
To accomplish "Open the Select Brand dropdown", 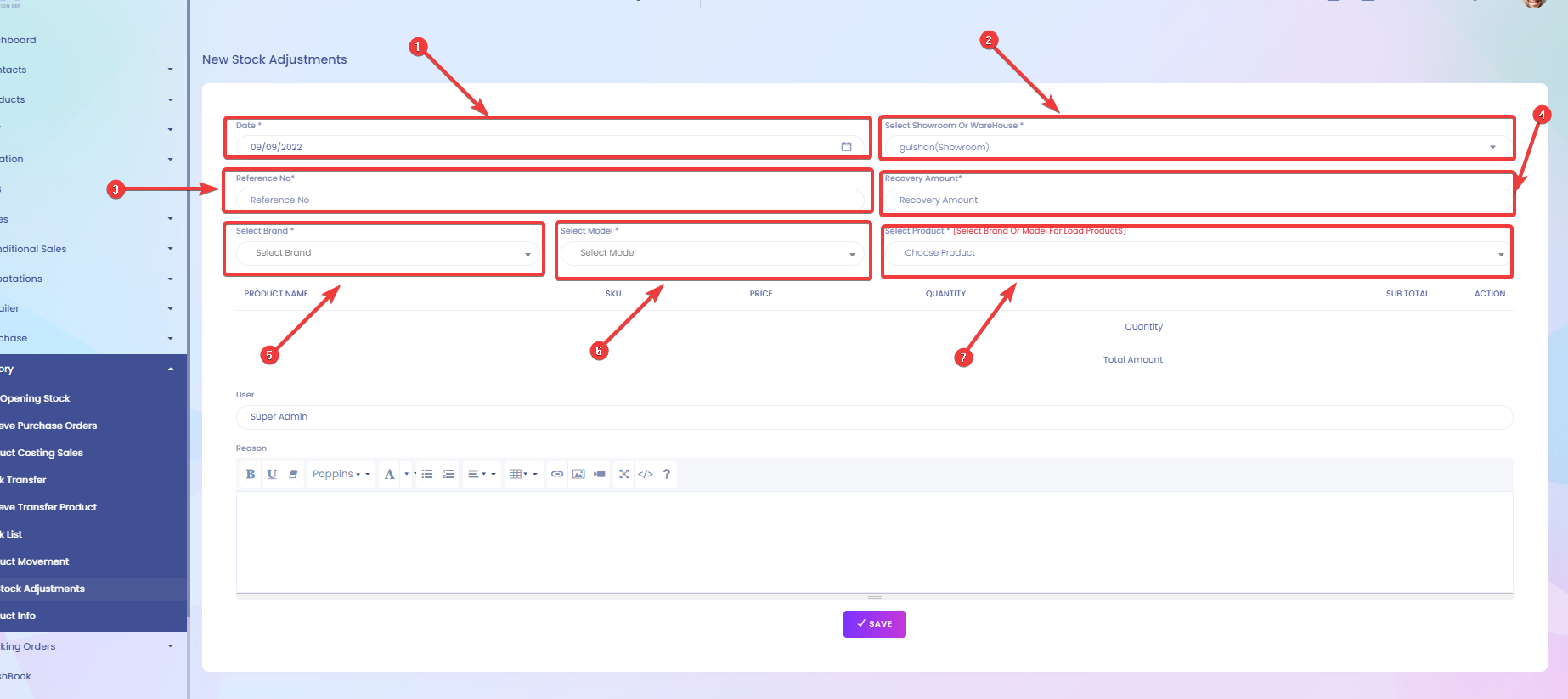I will [388, 252].
